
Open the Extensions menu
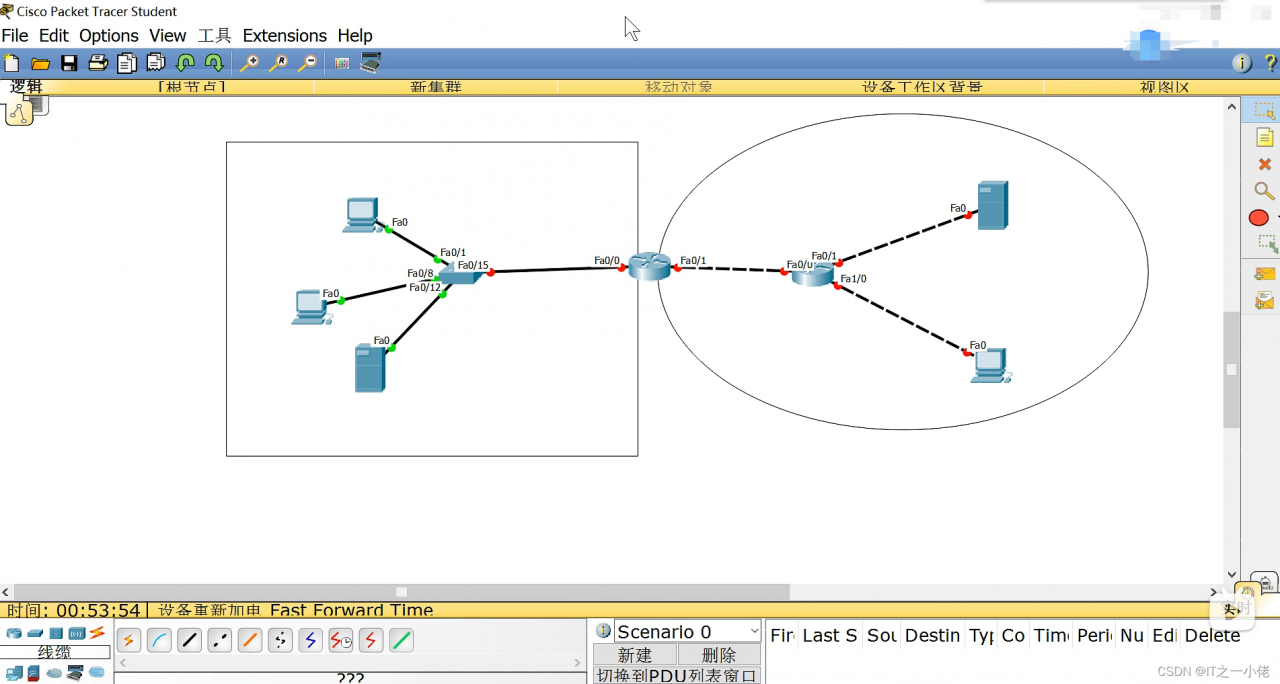coord(285,35)
